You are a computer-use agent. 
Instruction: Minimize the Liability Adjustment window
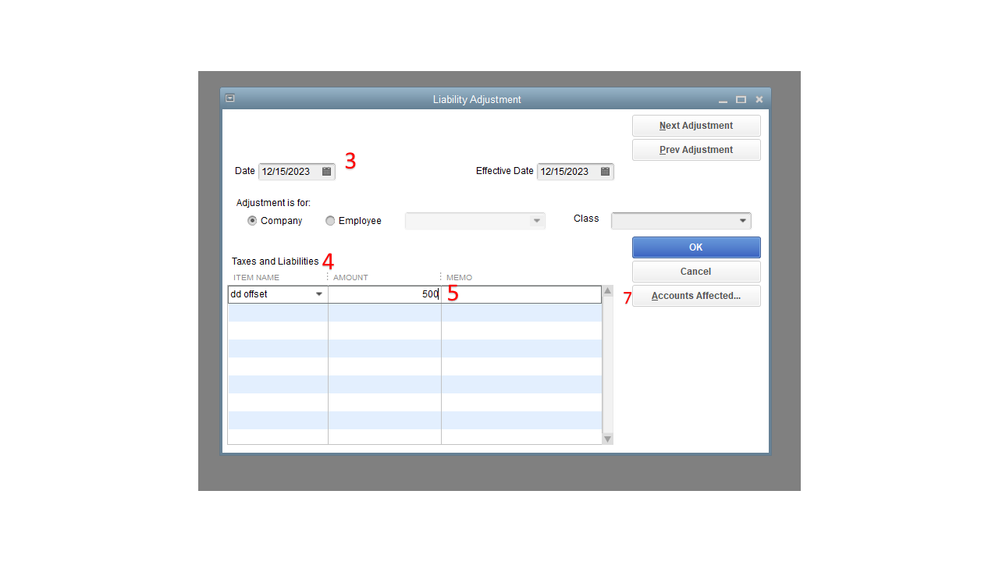pos(722,100)
